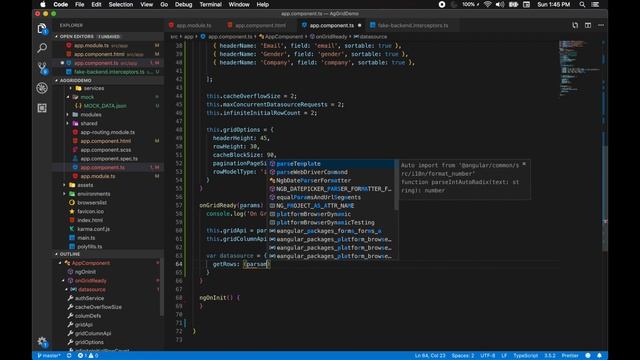640x360 pixels.
Task: Change TypeScript language mode in status bar
Action: point(525,356)
